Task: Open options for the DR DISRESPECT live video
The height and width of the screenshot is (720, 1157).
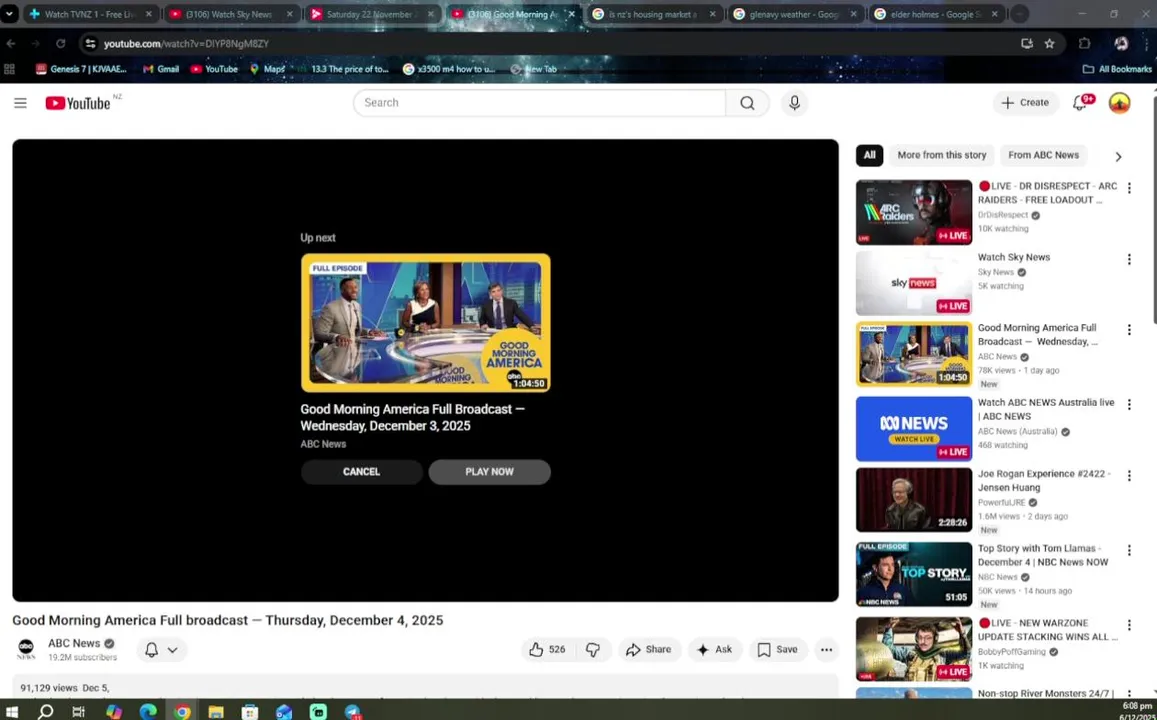Action: click(1129, 188)
